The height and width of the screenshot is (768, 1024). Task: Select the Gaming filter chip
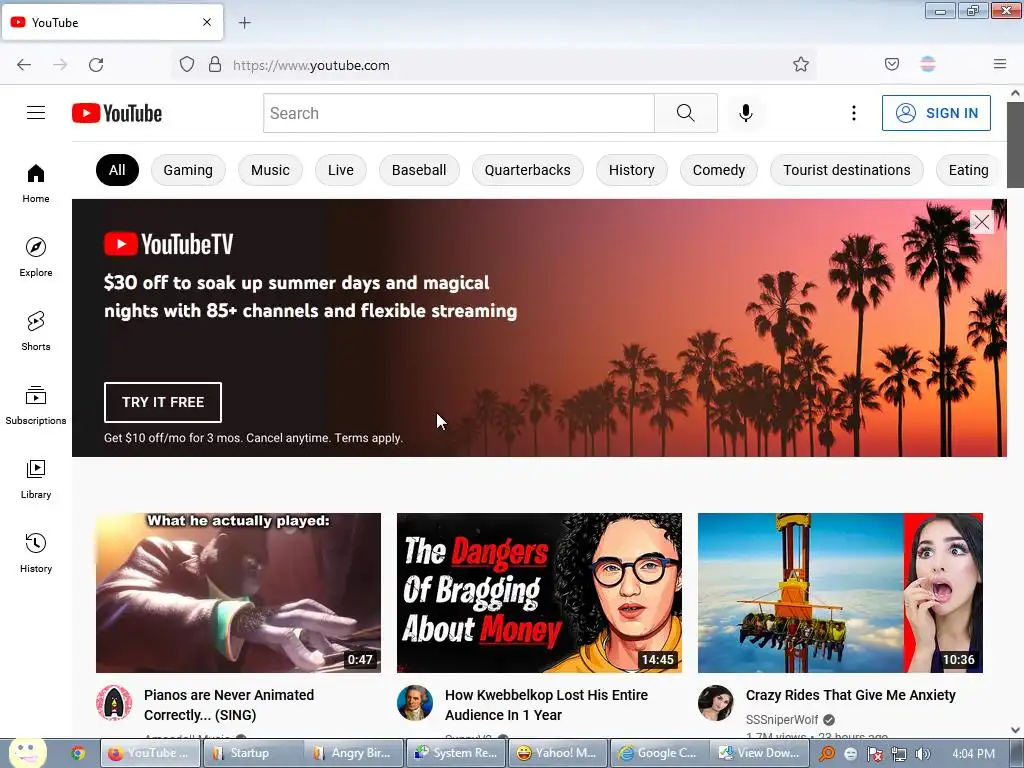[188, 170]
